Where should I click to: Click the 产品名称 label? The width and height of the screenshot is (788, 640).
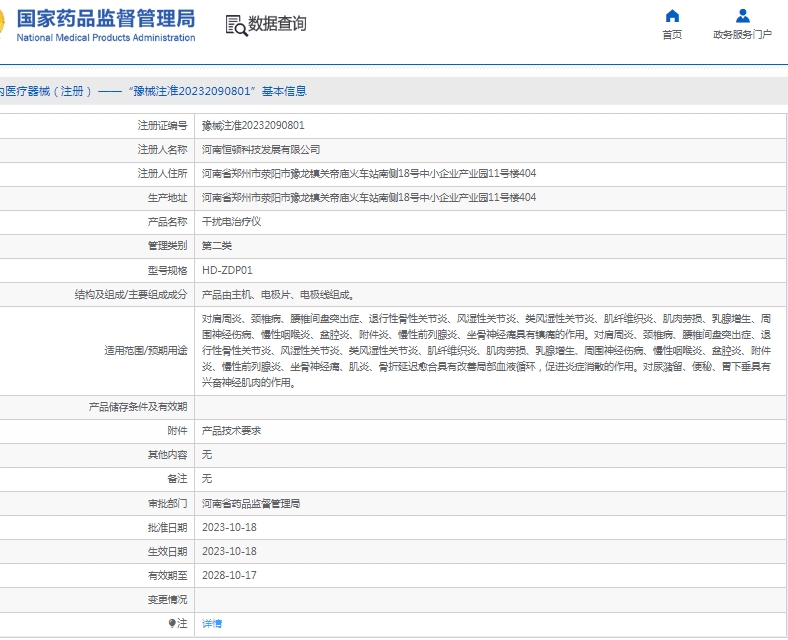tap(167, 222)
